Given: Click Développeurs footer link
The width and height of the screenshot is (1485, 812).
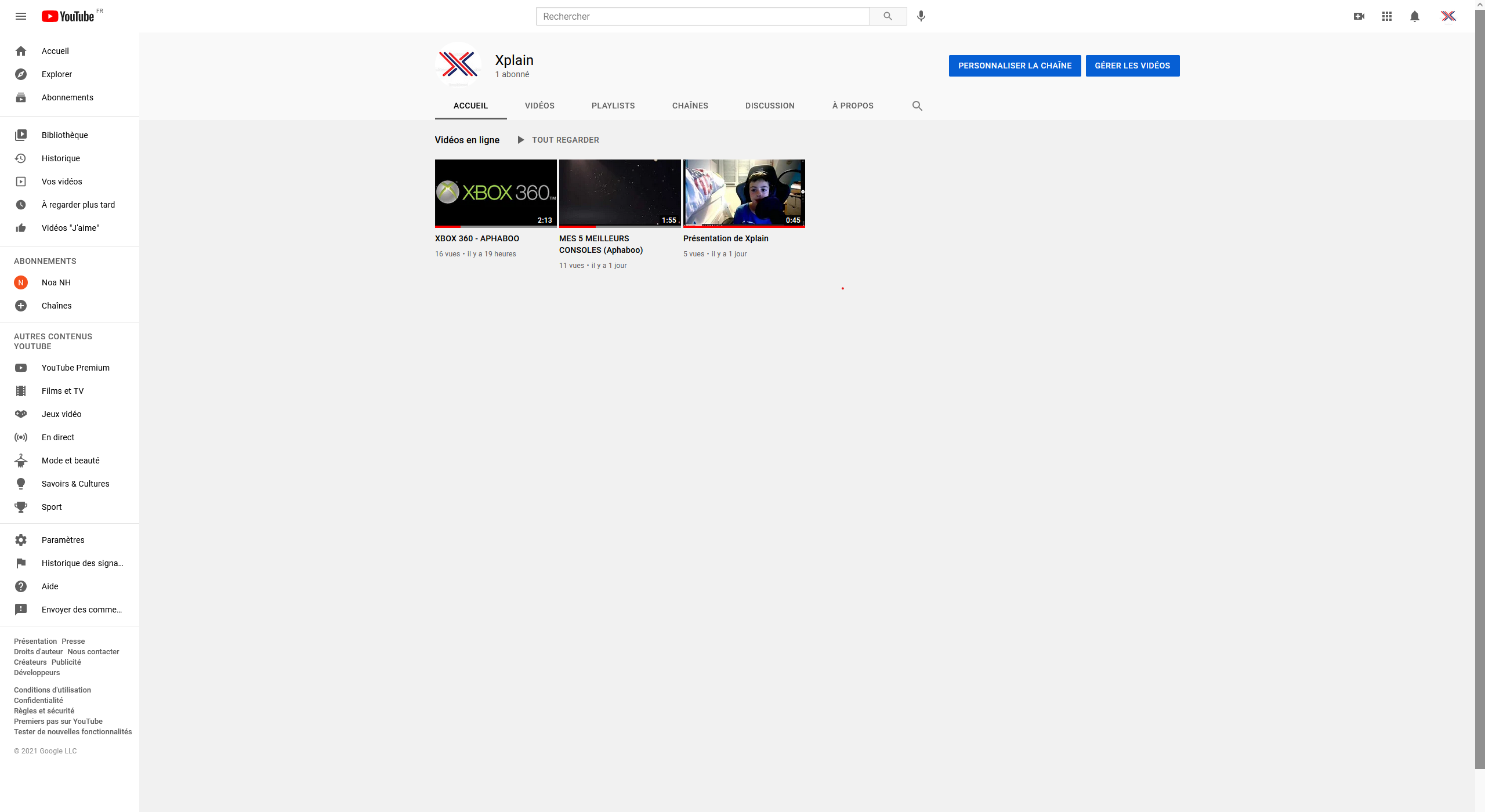Looking at the screenshot, I should 37,673.
